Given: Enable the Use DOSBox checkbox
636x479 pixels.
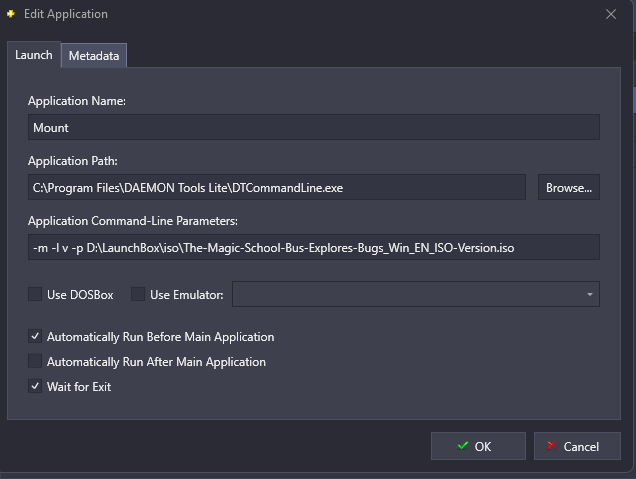Looking at the screenshot, I should [35, 294].
